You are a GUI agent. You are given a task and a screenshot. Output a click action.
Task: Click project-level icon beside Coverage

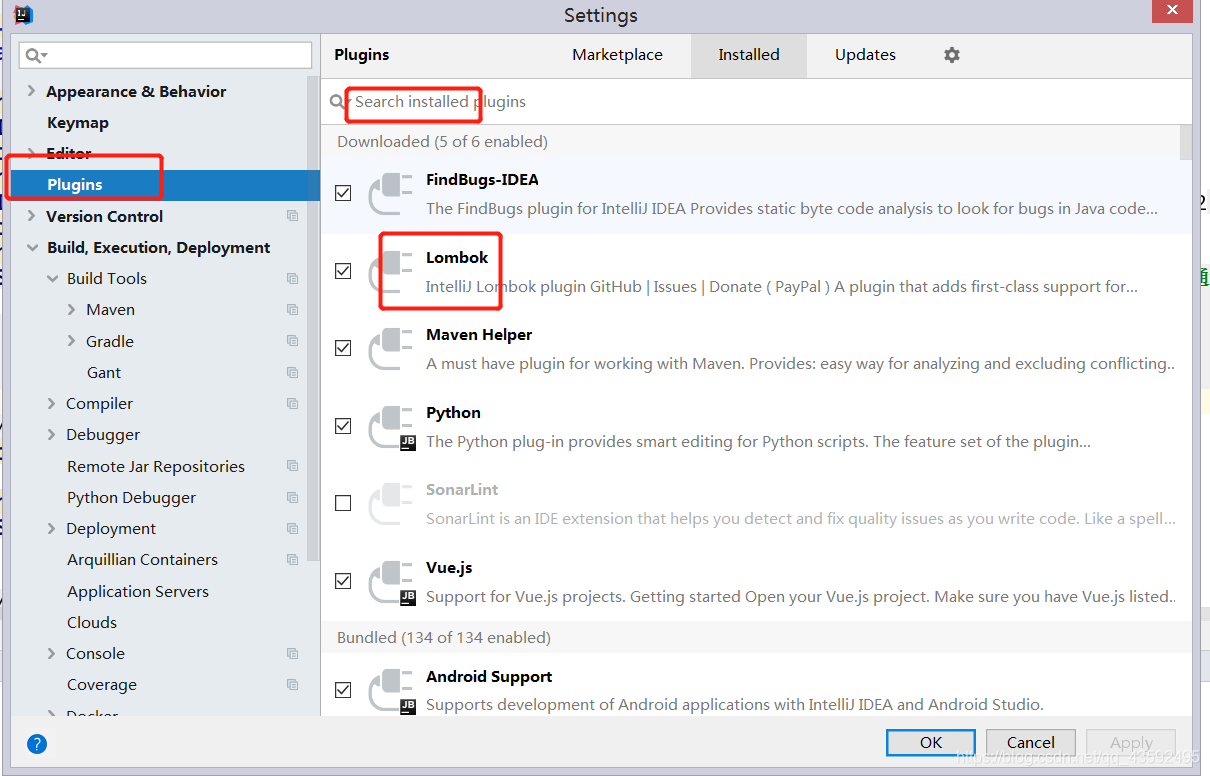tap(292, 685)
